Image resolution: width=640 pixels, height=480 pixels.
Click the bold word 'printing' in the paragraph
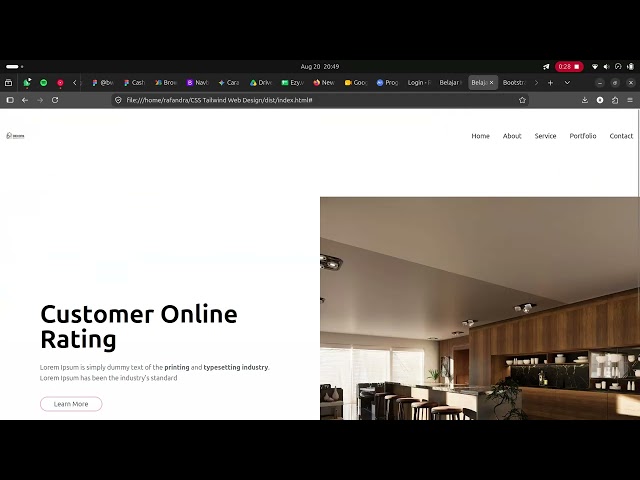[x=177, y=367]
